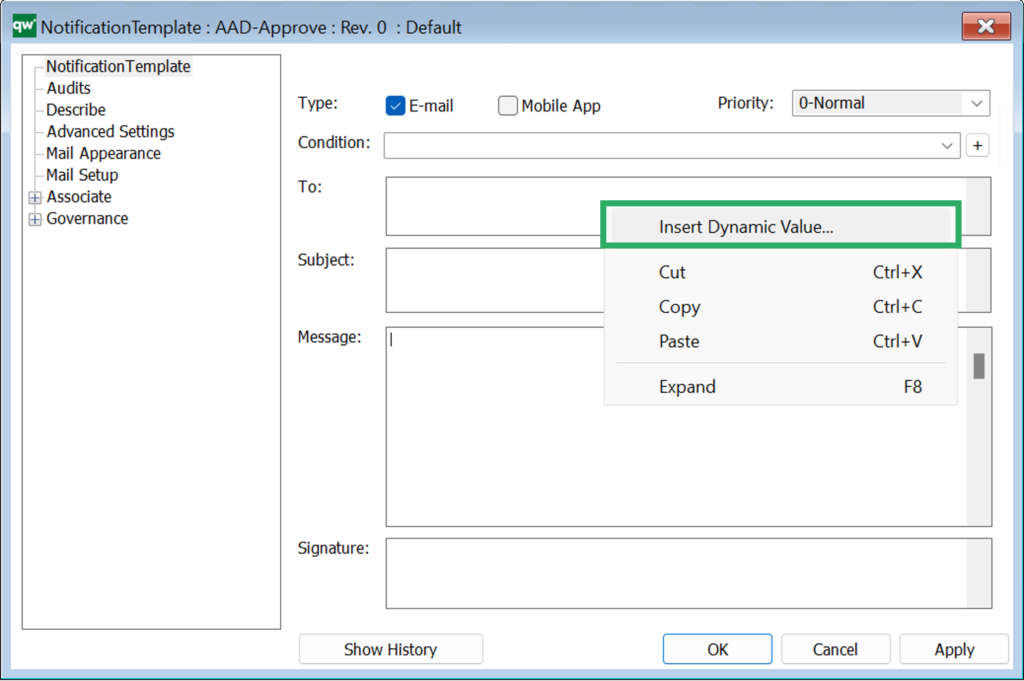The height and width of the screenshot is (681, 1024).
Task: Click the Show History button
Action: (x=390, y=649)
